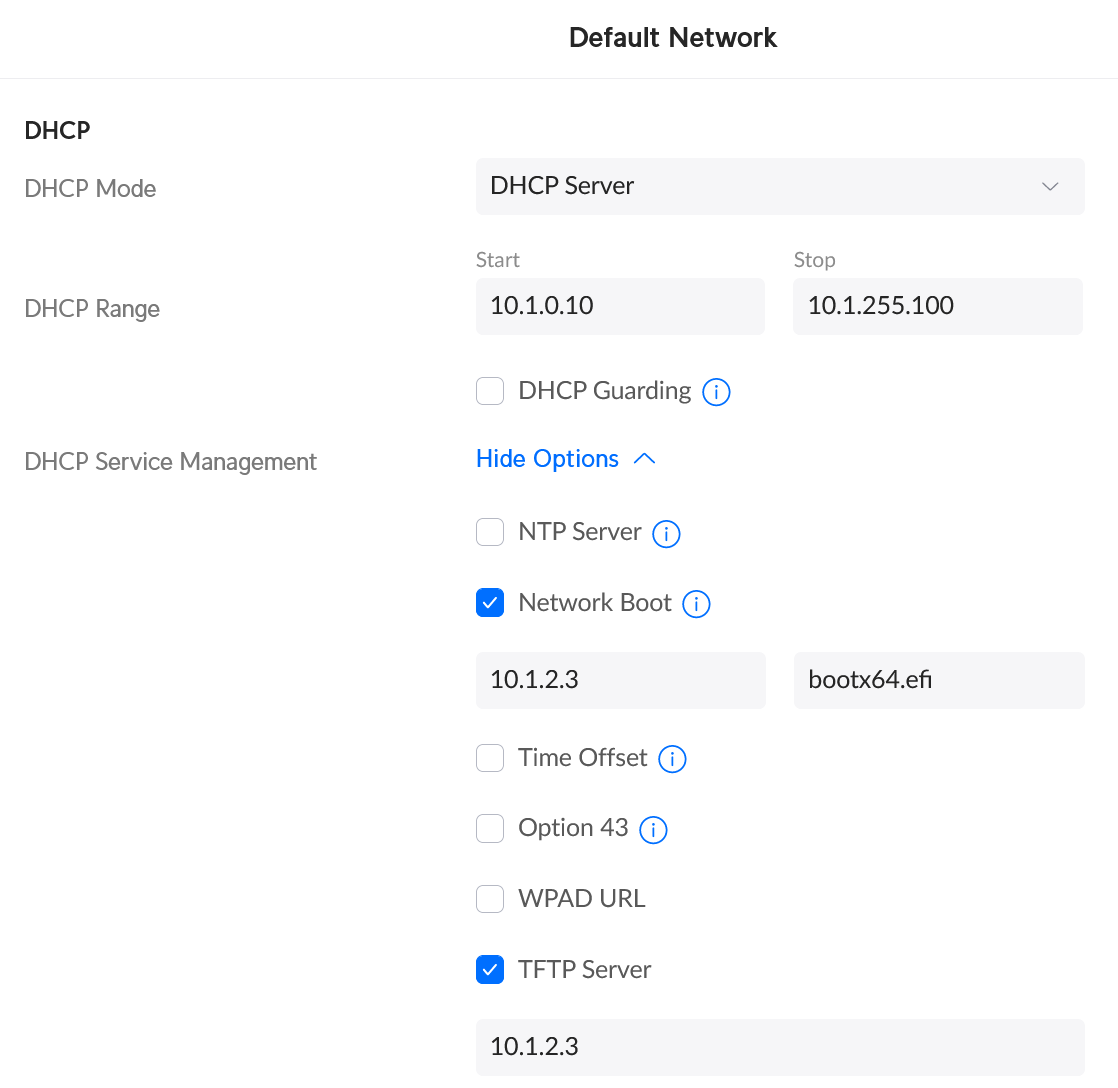Screen dimensions: 1118x1088
Task: Click the info icon beside DHCP Guarding
Action: (x=716, y=392)
